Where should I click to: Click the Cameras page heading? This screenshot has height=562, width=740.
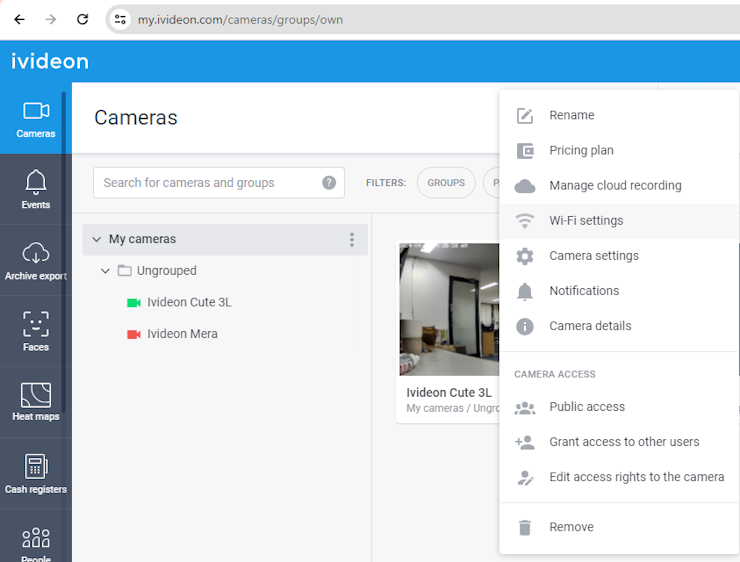pyautogui.click(x=136, y=117)
